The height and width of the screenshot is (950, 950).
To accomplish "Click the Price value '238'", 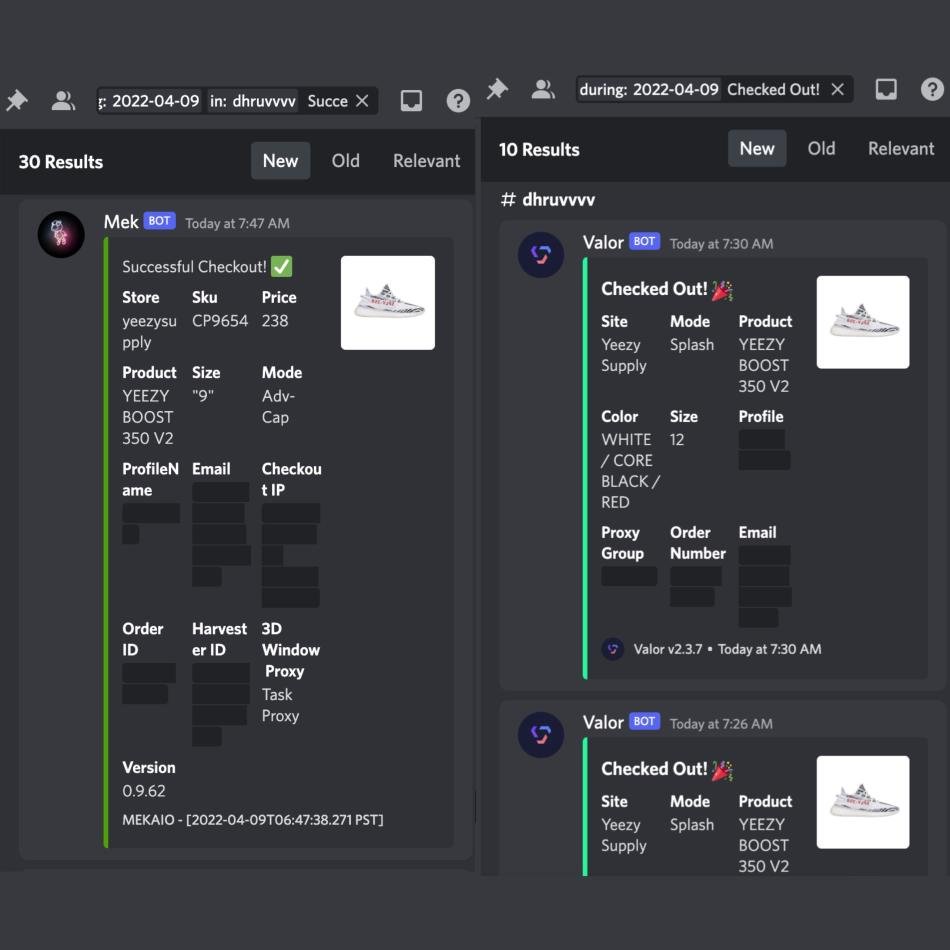I will [x=275, y=321].
